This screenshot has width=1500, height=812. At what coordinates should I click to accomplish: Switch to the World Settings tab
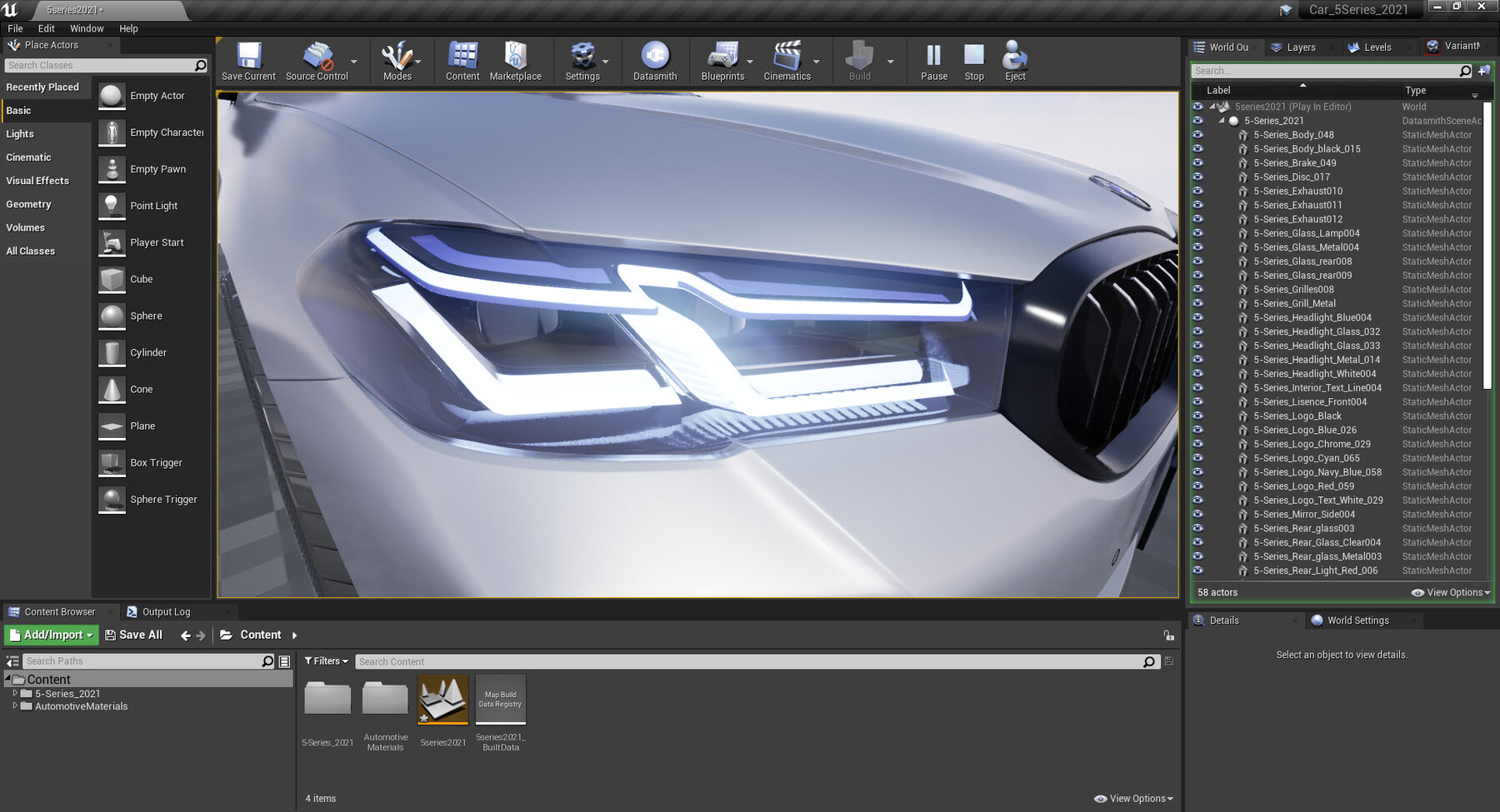1358,620
